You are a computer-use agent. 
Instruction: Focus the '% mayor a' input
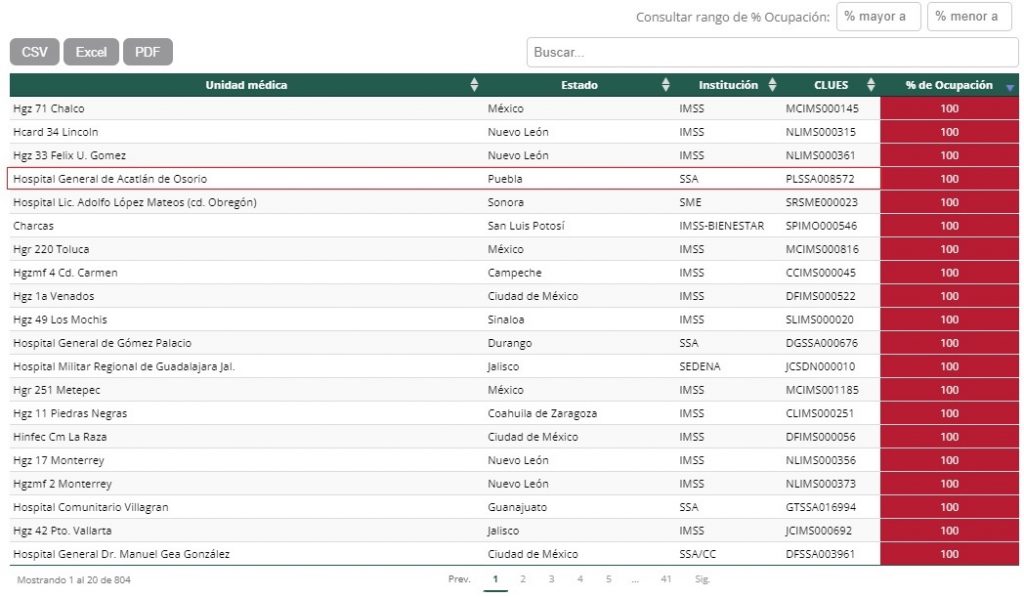(878, 17)
